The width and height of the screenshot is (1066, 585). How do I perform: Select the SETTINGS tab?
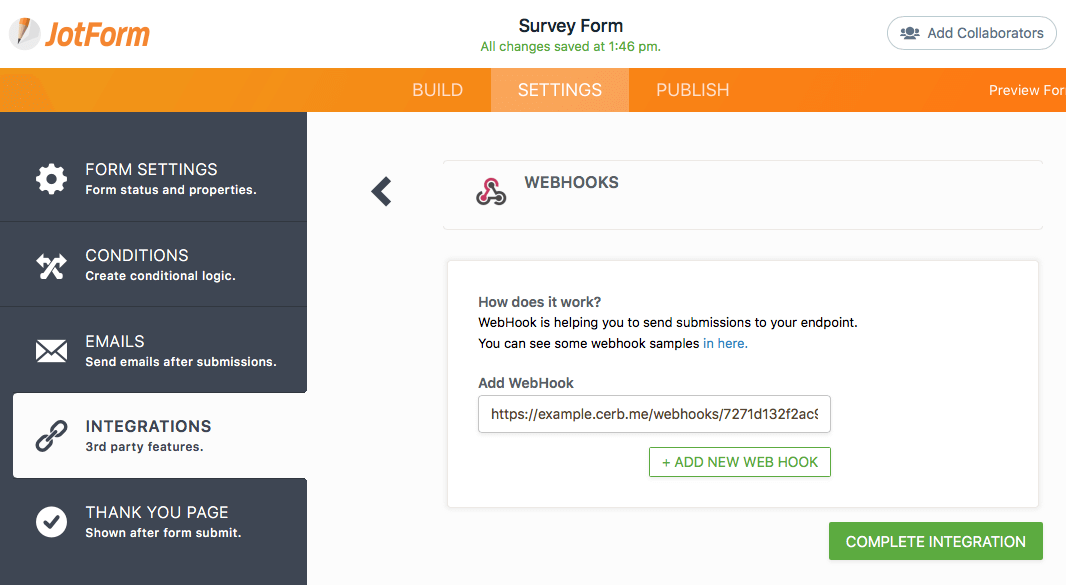click(560, 90)
